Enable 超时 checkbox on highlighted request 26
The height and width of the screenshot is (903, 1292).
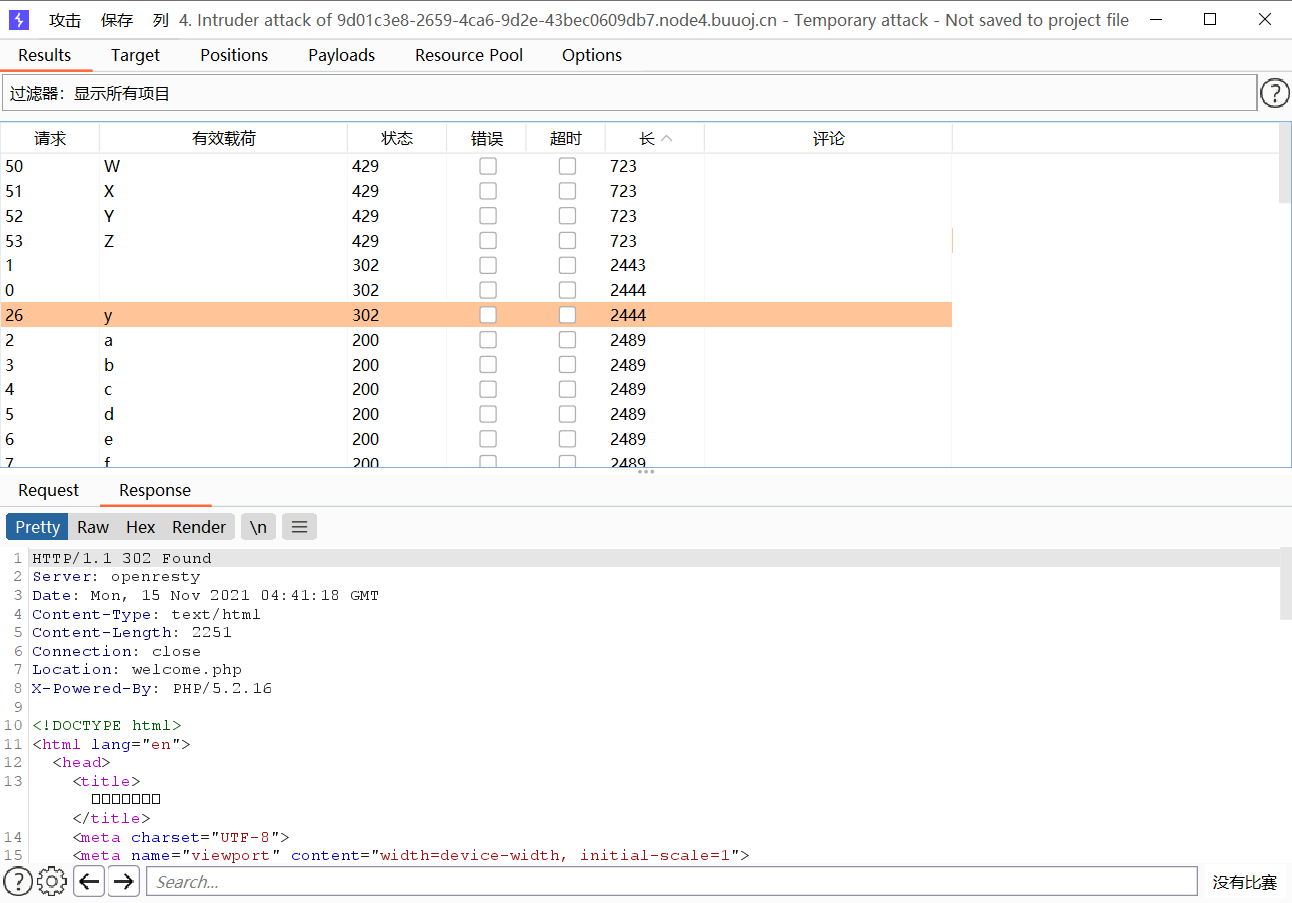click(x=567, y=315)
